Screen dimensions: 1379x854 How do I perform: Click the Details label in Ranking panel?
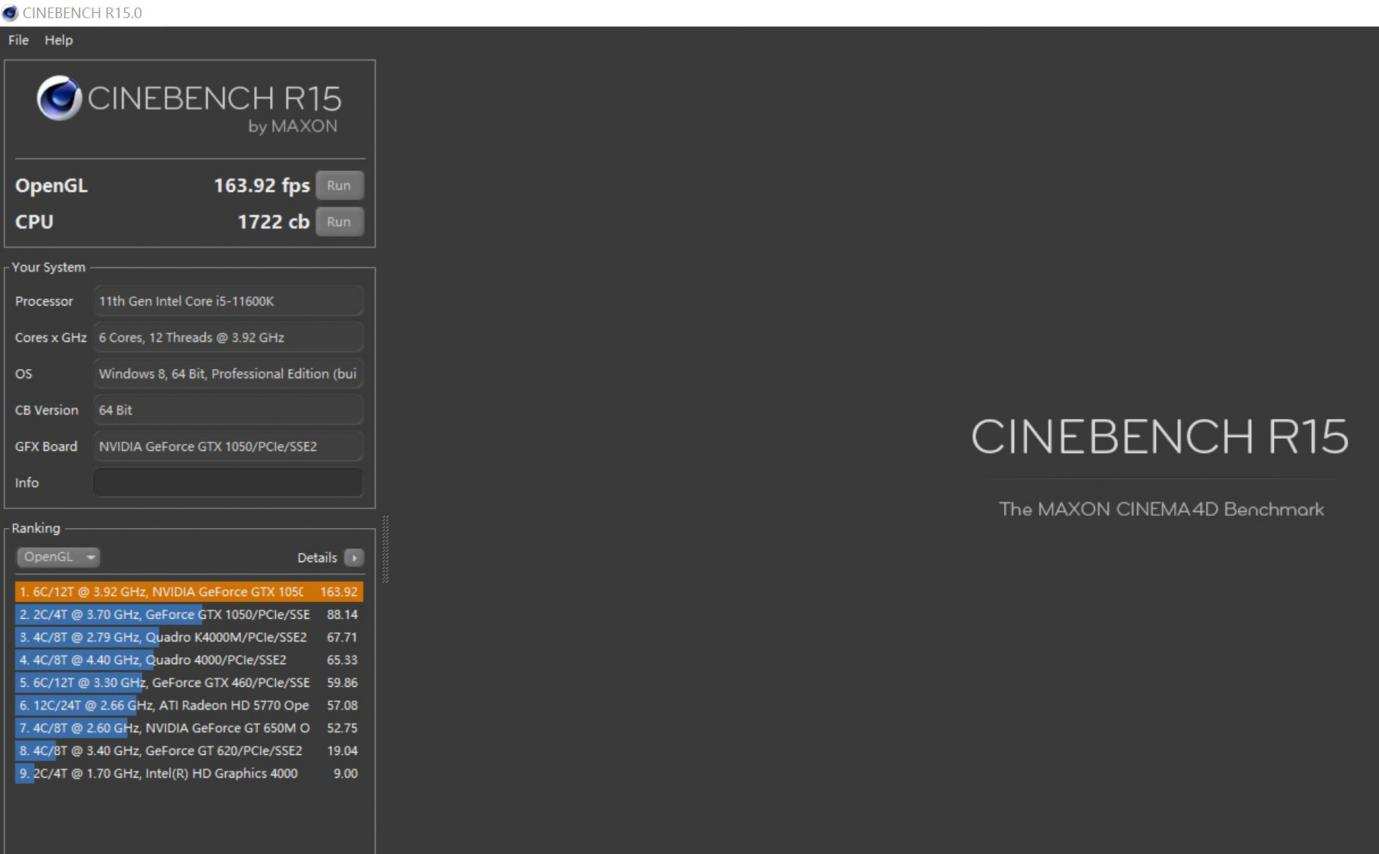pos(317,558)
